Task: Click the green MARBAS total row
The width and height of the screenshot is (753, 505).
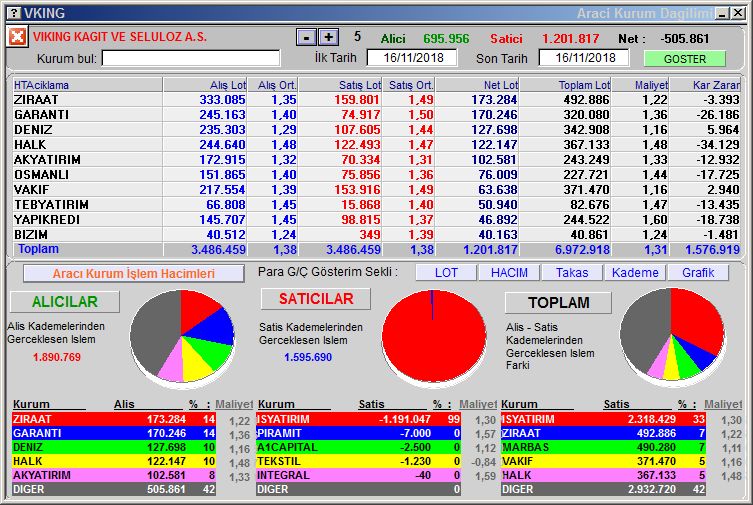Action: click(x=603, y=447)
